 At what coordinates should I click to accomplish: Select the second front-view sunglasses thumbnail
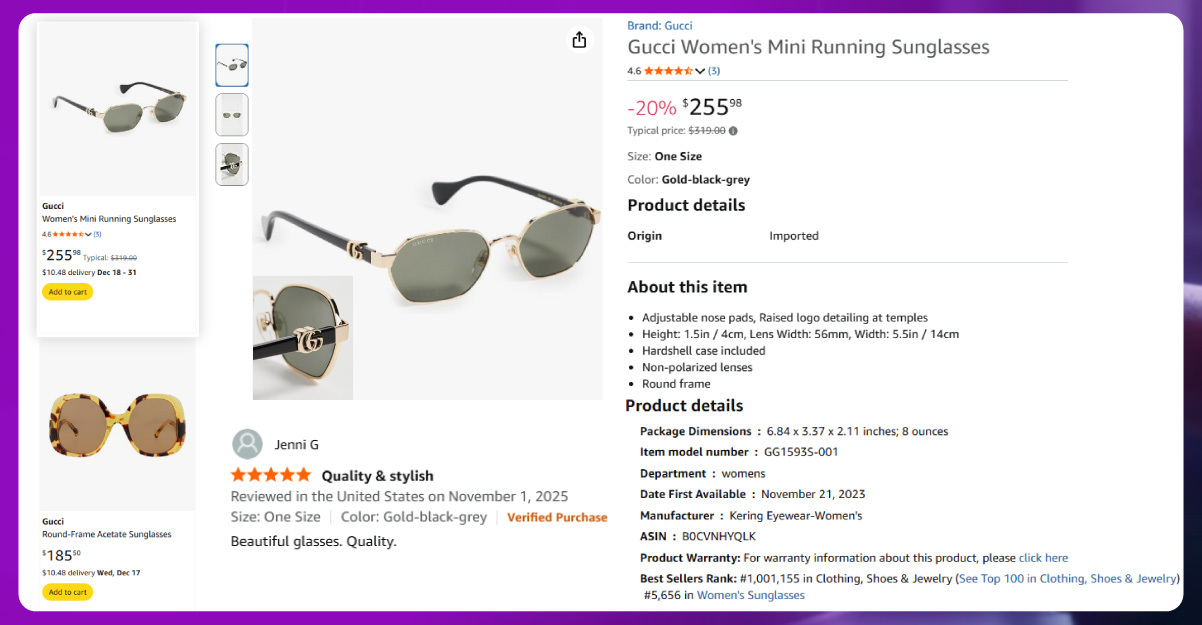pos(232,115)
